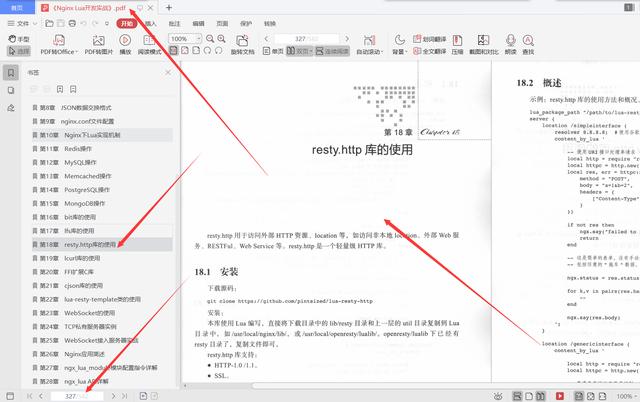Start read aloud microphone tool
This screenshot has width=640, height=402.
511,44
